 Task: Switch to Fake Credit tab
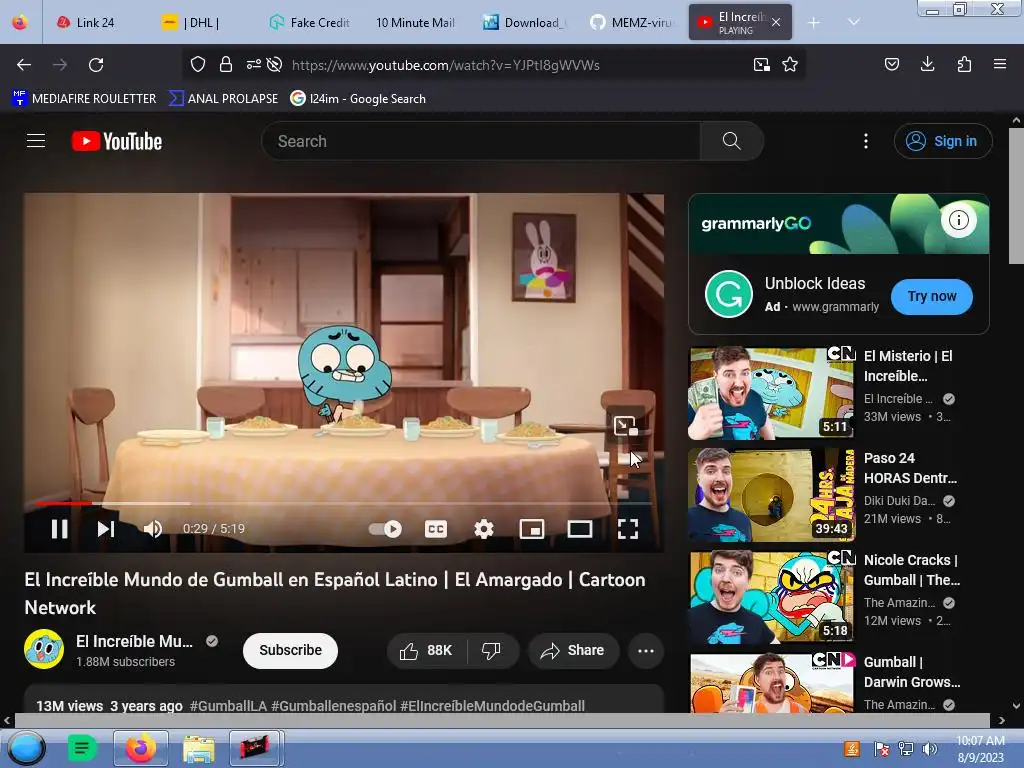coord(310,22)
